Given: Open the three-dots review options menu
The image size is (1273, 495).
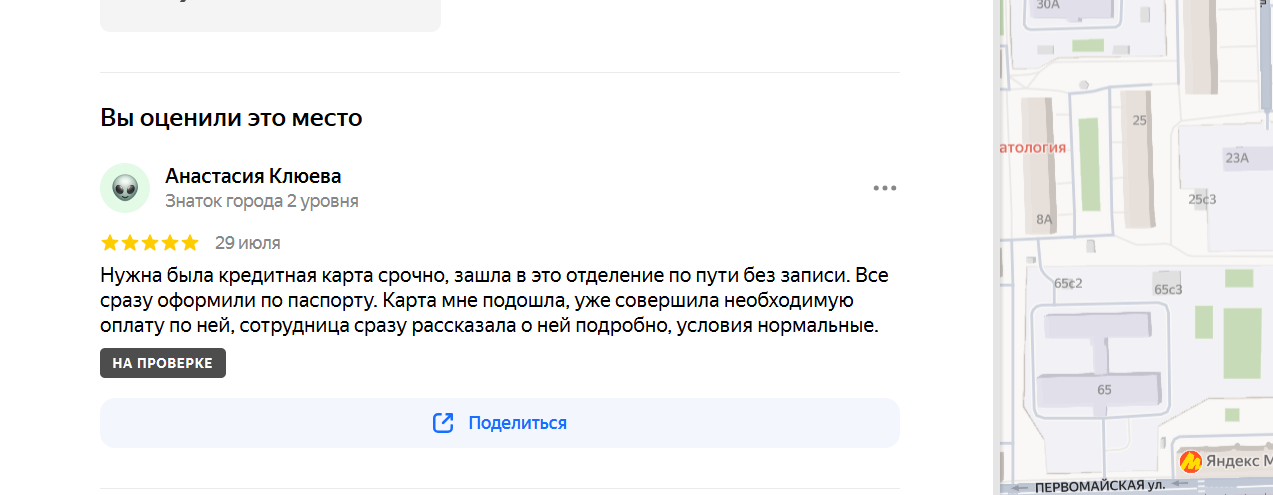Looking at the screenshot, I should point(884,188).
